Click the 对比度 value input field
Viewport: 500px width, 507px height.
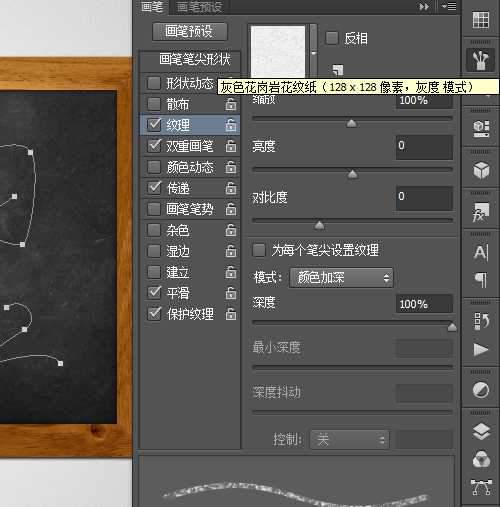point(424,199)
